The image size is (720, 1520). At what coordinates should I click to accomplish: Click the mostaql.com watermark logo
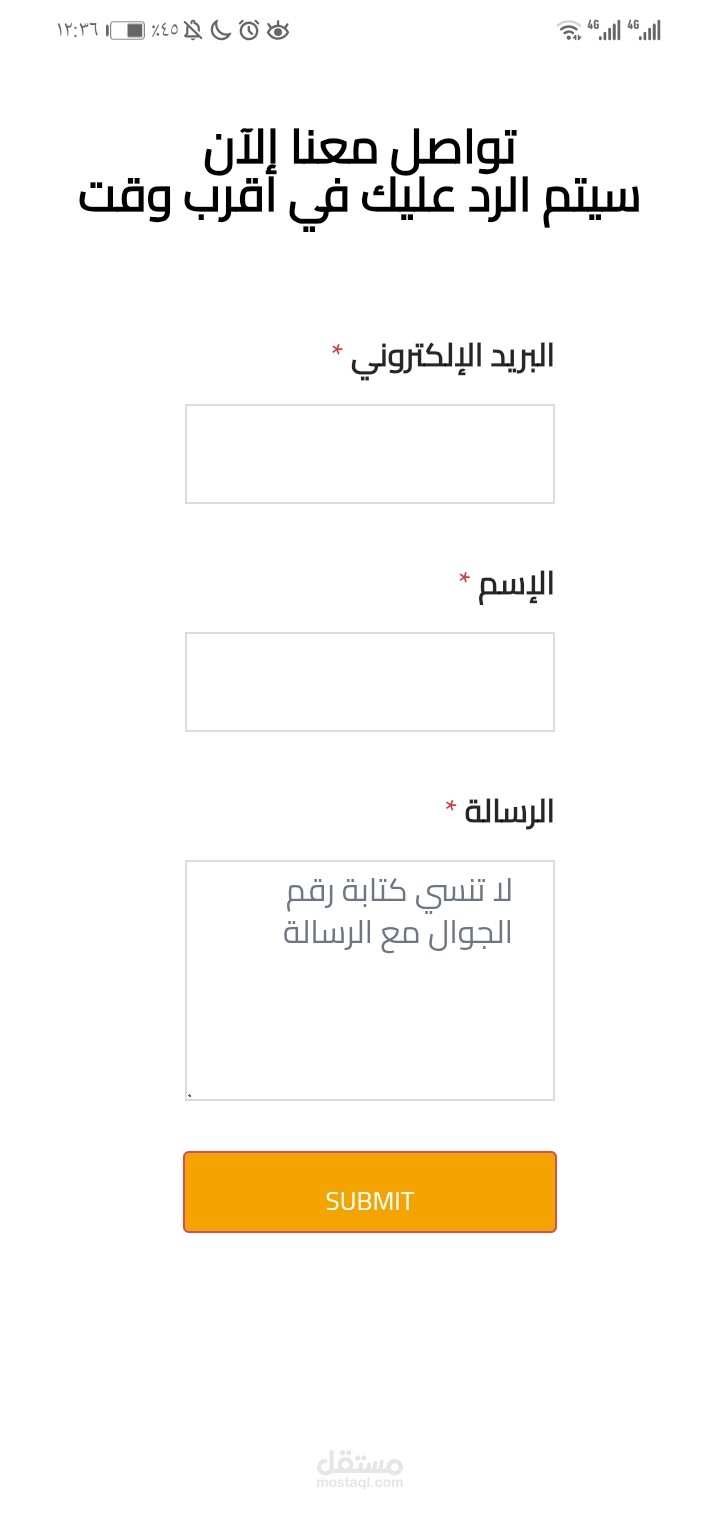(360, 1468)
